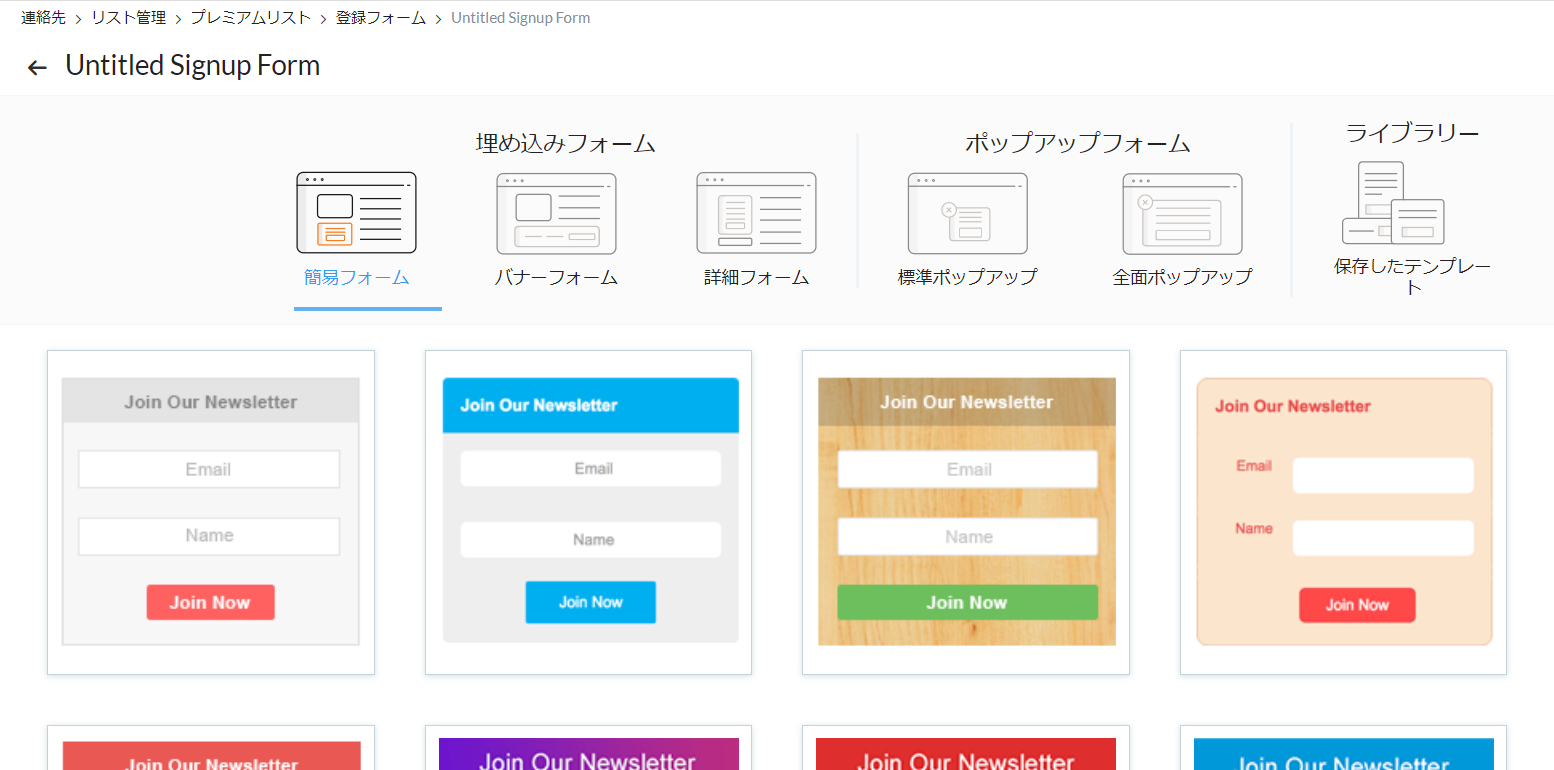Viewport: 1554px width, 770px height.
Task: Click the ポップアップフォーム section heading
Action: click(1078, 144)
